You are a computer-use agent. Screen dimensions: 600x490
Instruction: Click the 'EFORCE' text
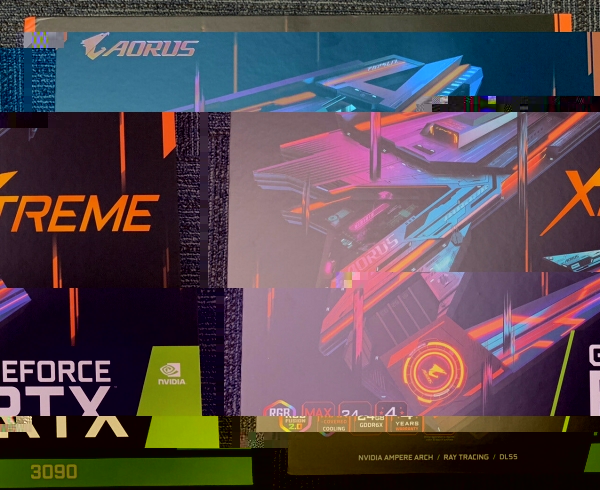click(x=55, y=371)
